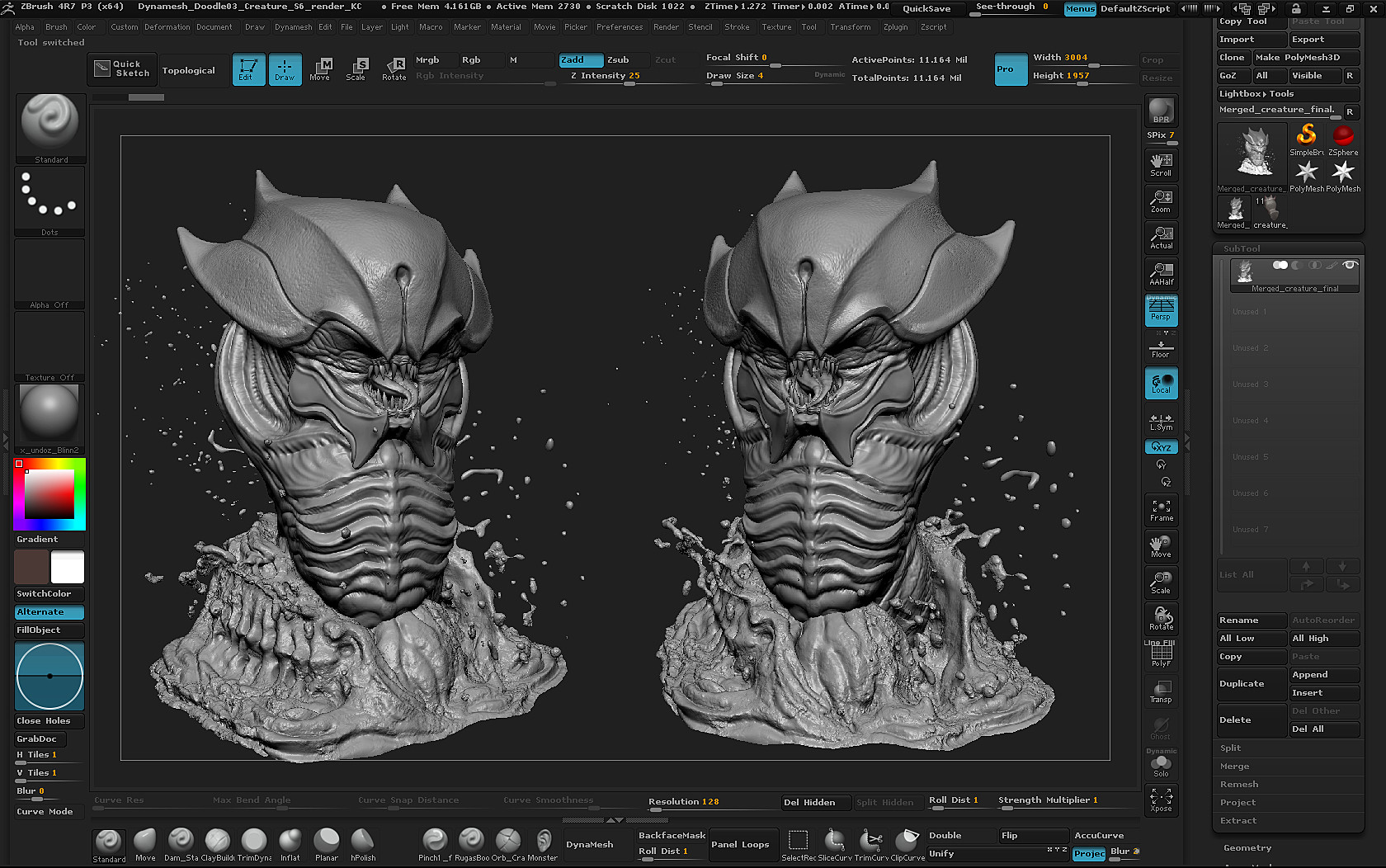Viewport: 1386px width, 868px height.
Task: Select the ClayBuildup brush in bottom shelf
Action: [x=218, y=846]
